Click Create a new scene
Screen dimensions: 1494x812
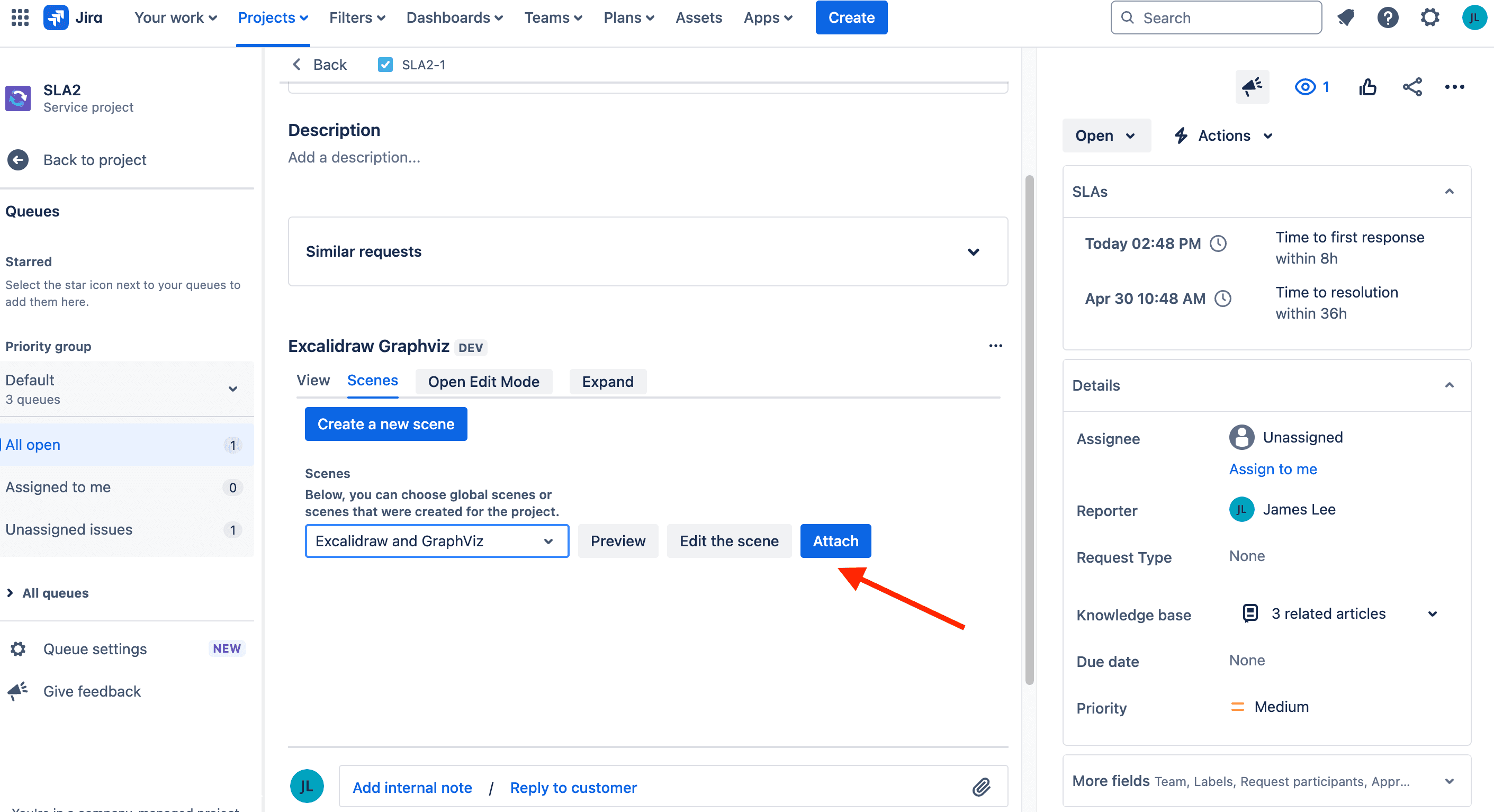click(x=386, y=423)
